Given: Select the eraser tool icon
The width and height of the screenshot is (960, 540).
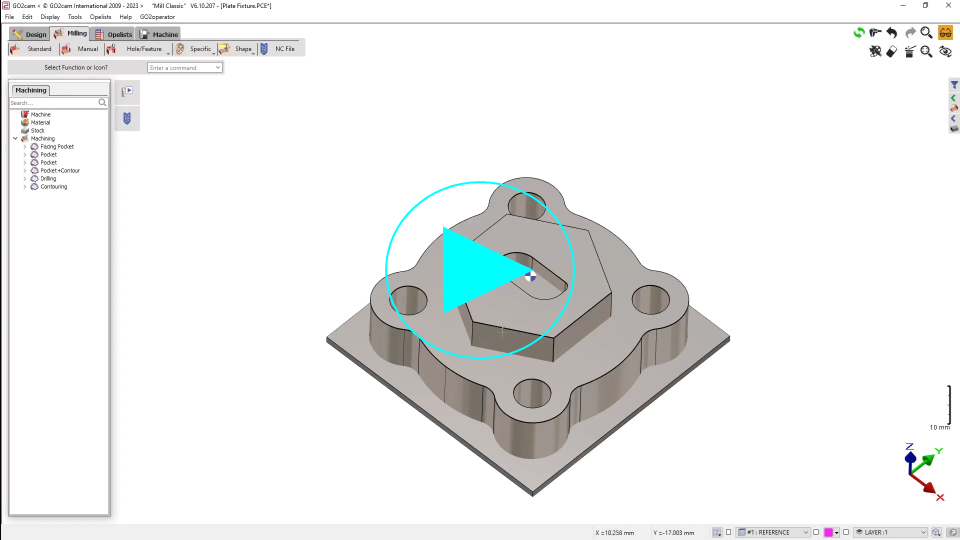Looking at the screenshot, I should pyautogui.click(x=892, y=52).
